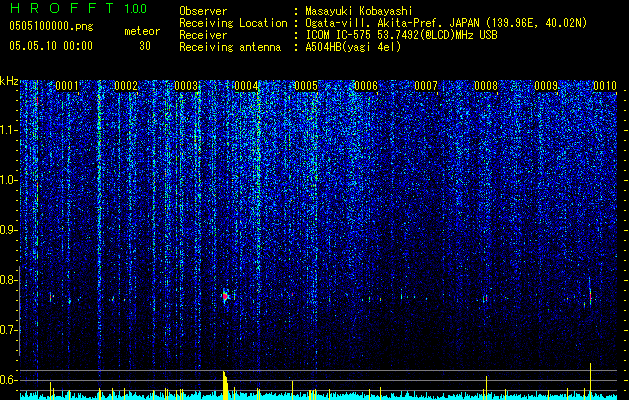Click the 'meteor' label
629x400 pixels.
142,31
